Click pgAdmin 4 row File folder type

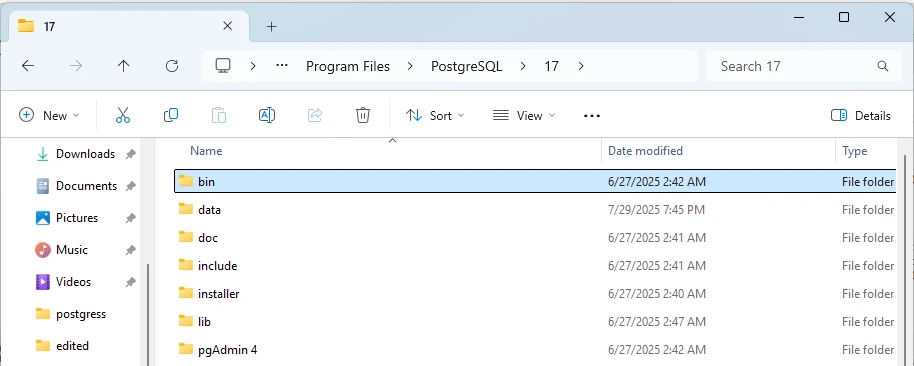868,350
